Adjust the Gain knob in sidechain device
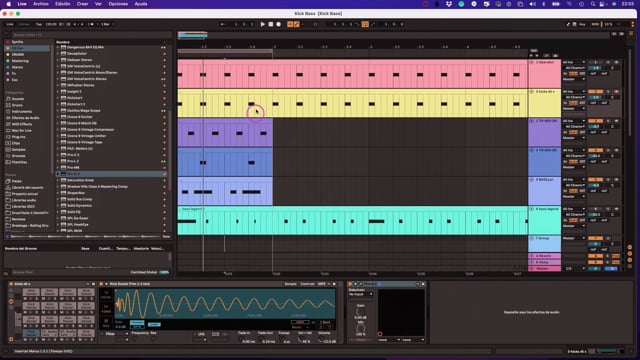 coord(360,312)
